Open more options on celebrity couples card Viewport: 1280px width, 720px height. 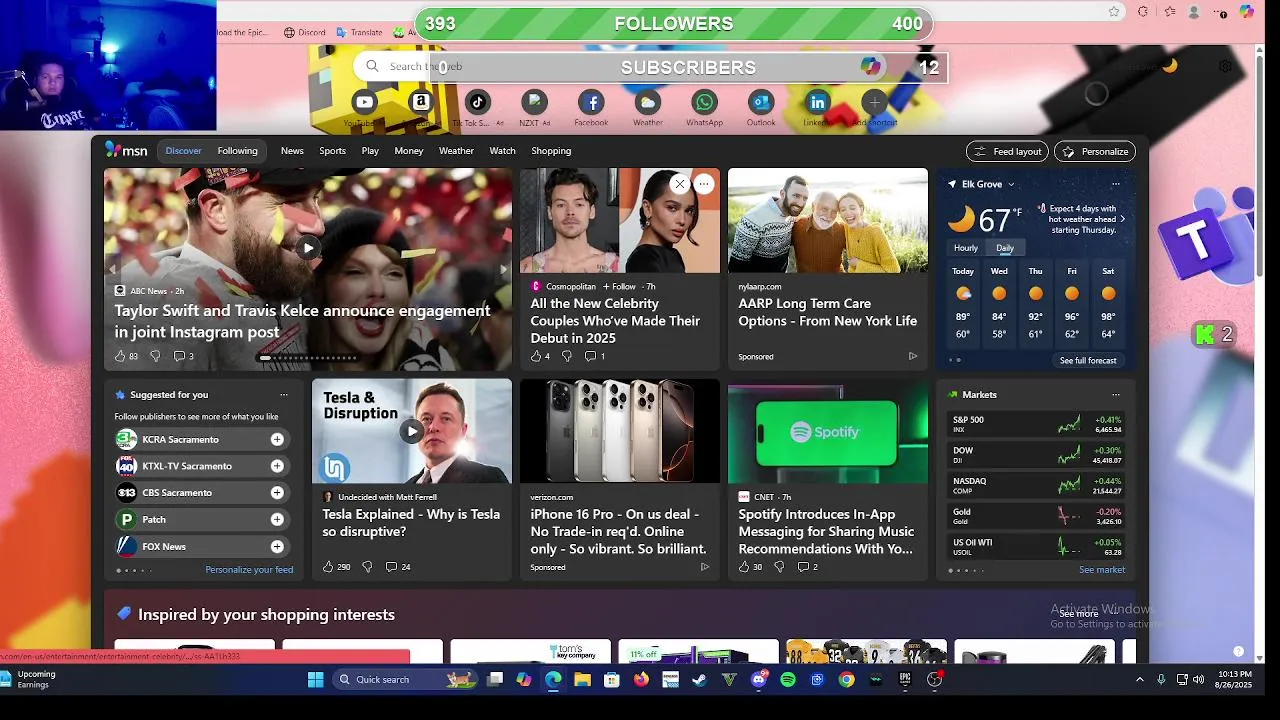click(x=704, y=184)
